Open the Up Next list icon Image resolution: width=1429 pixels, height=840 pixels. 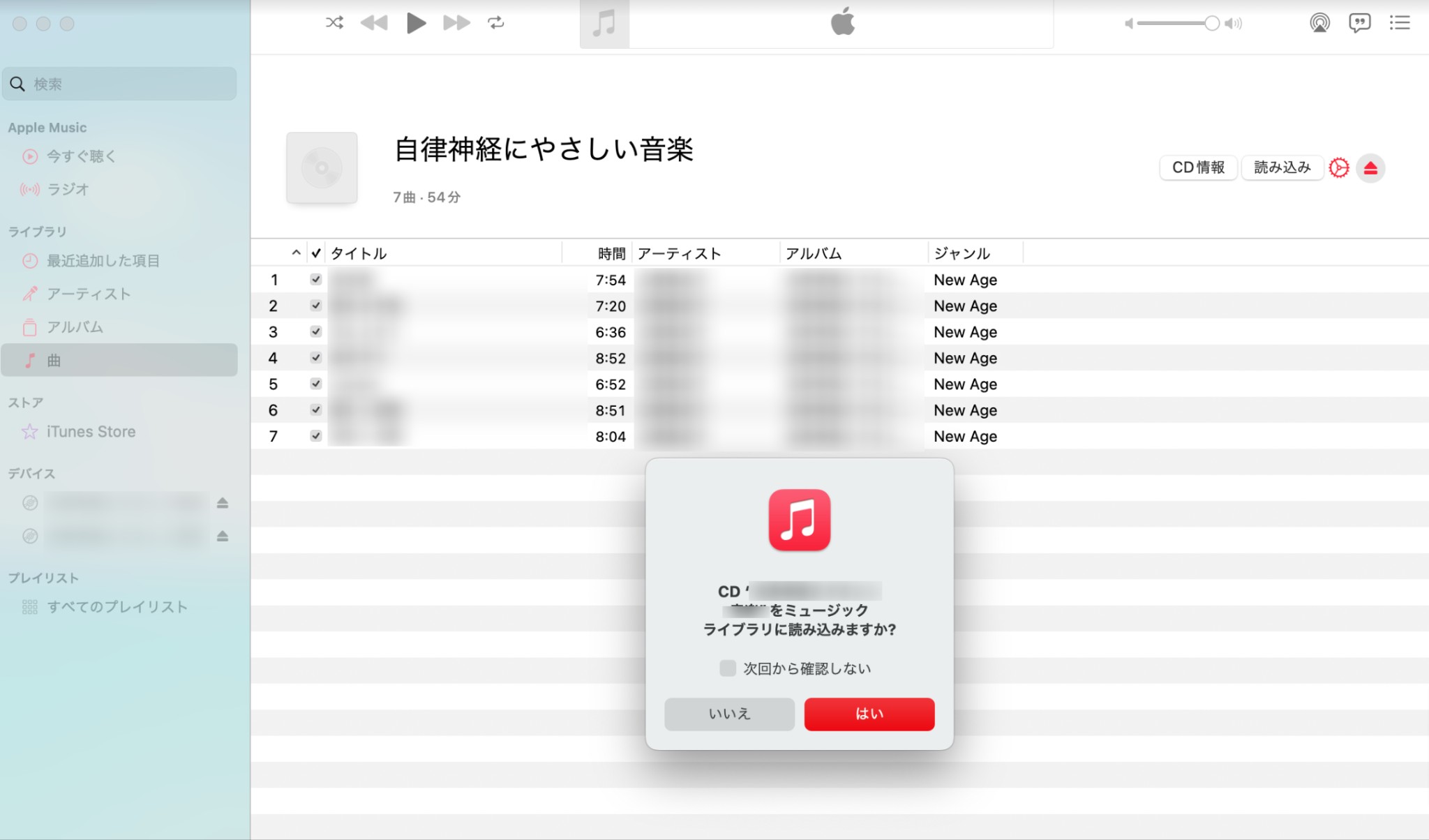[1399, 23]
